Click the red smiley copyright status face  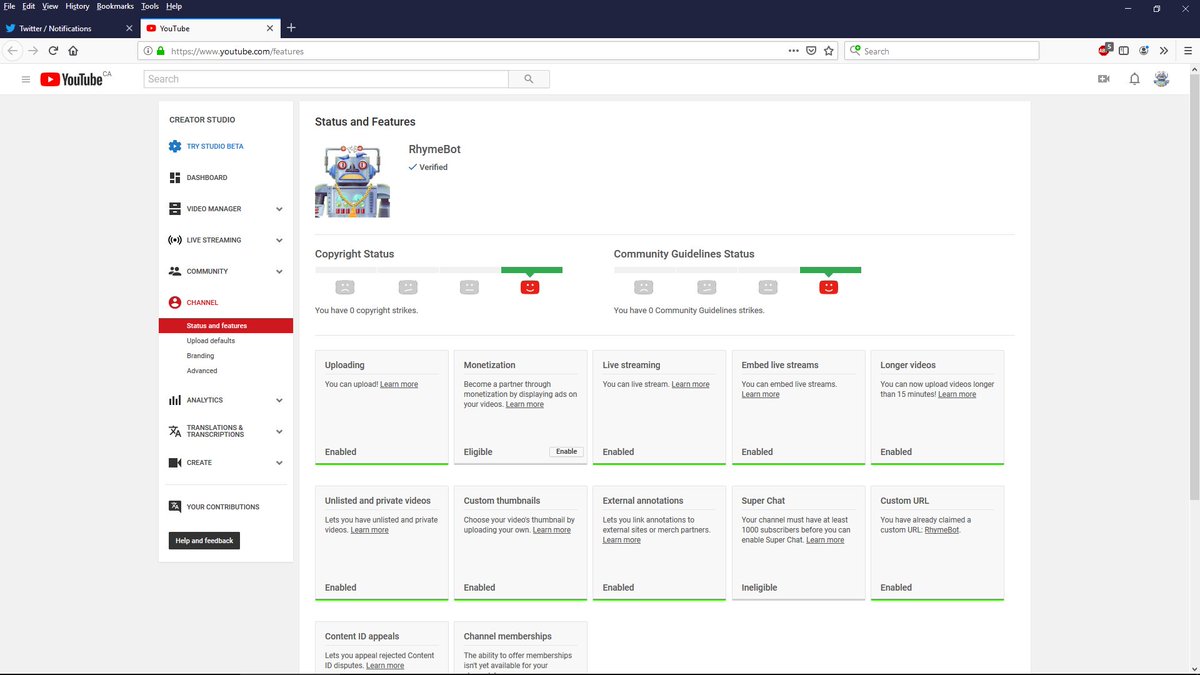(530, 287)
